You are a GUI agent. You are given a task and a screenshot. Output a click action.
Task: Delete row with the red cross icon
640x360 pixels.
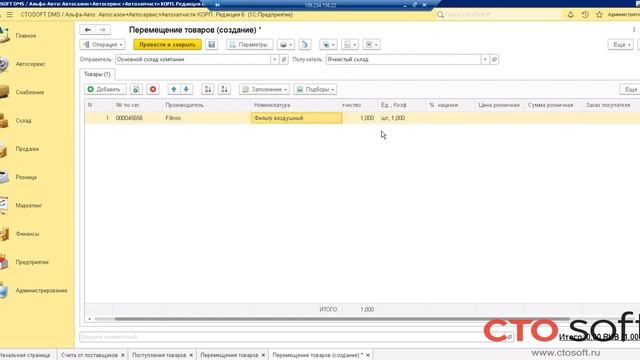coord(153,89)
